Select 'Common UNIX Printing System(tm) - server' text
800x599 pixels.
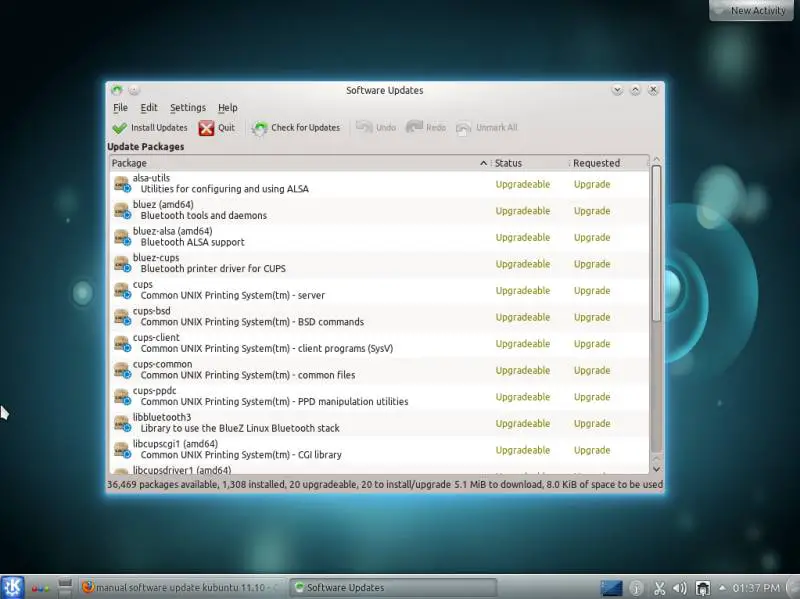233,295
